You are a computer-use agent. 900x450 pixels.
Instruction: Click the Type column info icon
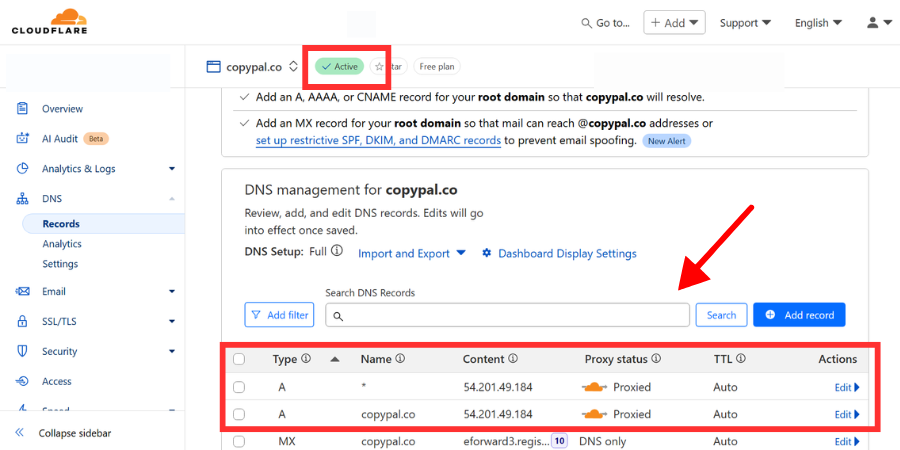pos(306,358)
